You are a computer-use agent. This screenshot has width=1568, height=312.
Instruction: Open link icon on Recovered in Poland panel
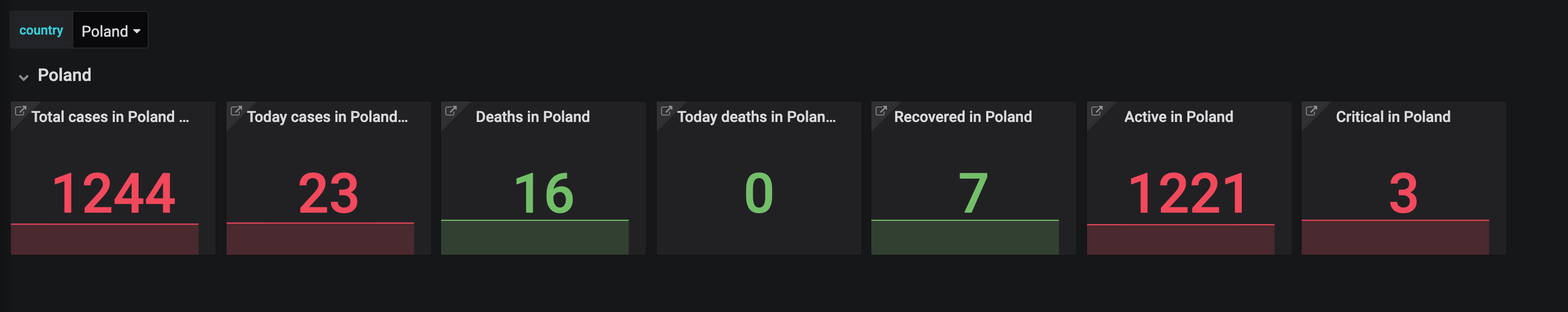pos(881,111)
